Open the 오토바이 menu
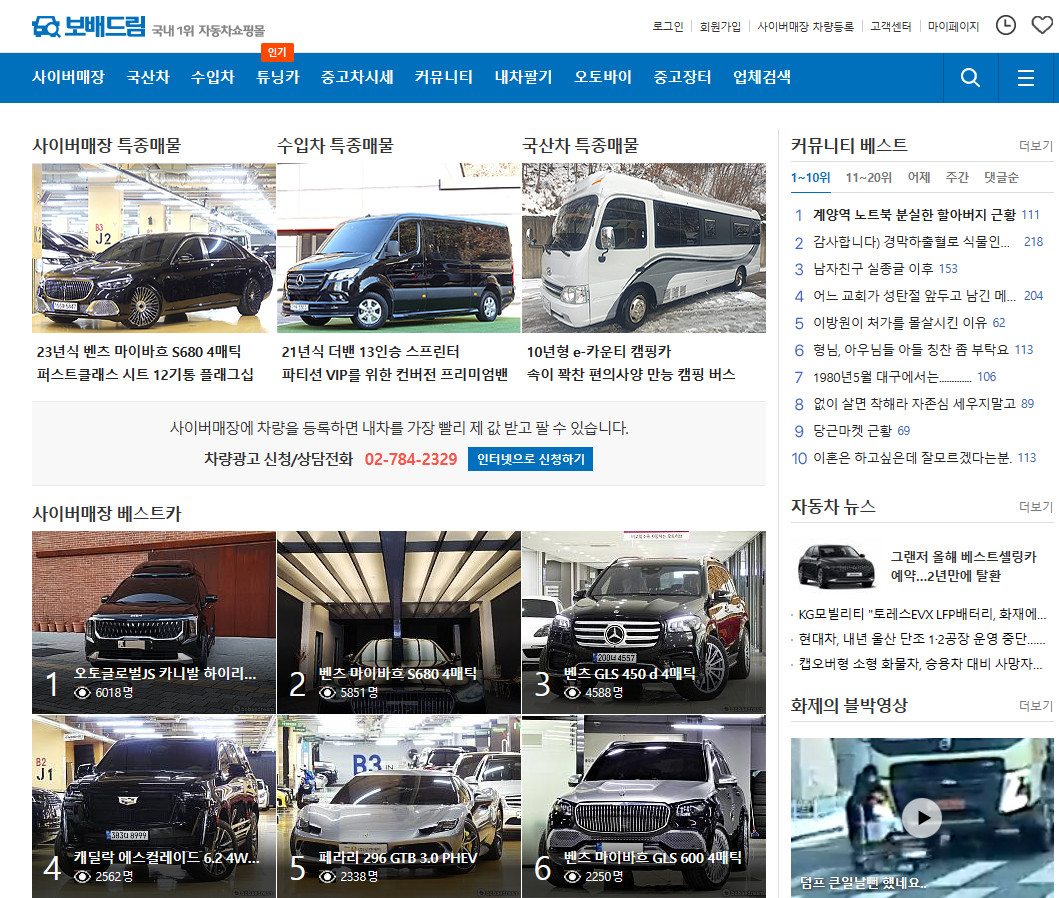Viewport: 1059px width, 898px height. click(x=603, y=77)
